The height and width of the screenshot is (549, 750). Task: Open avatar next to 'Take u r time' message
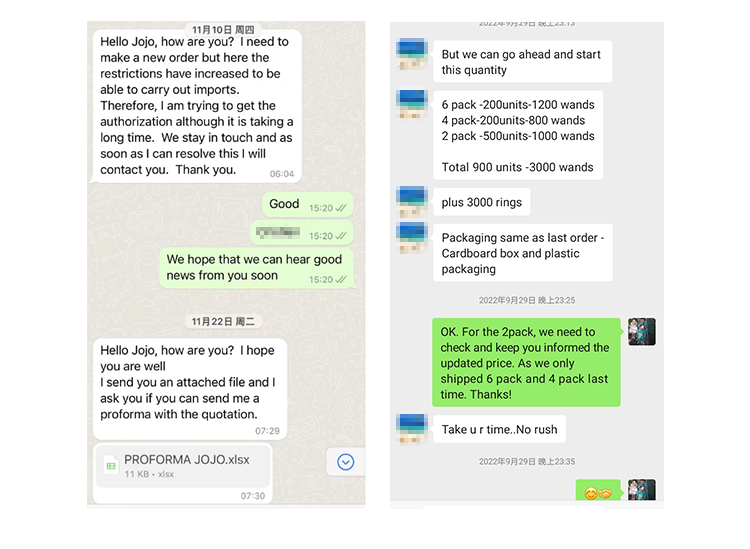tap(411, 429)
